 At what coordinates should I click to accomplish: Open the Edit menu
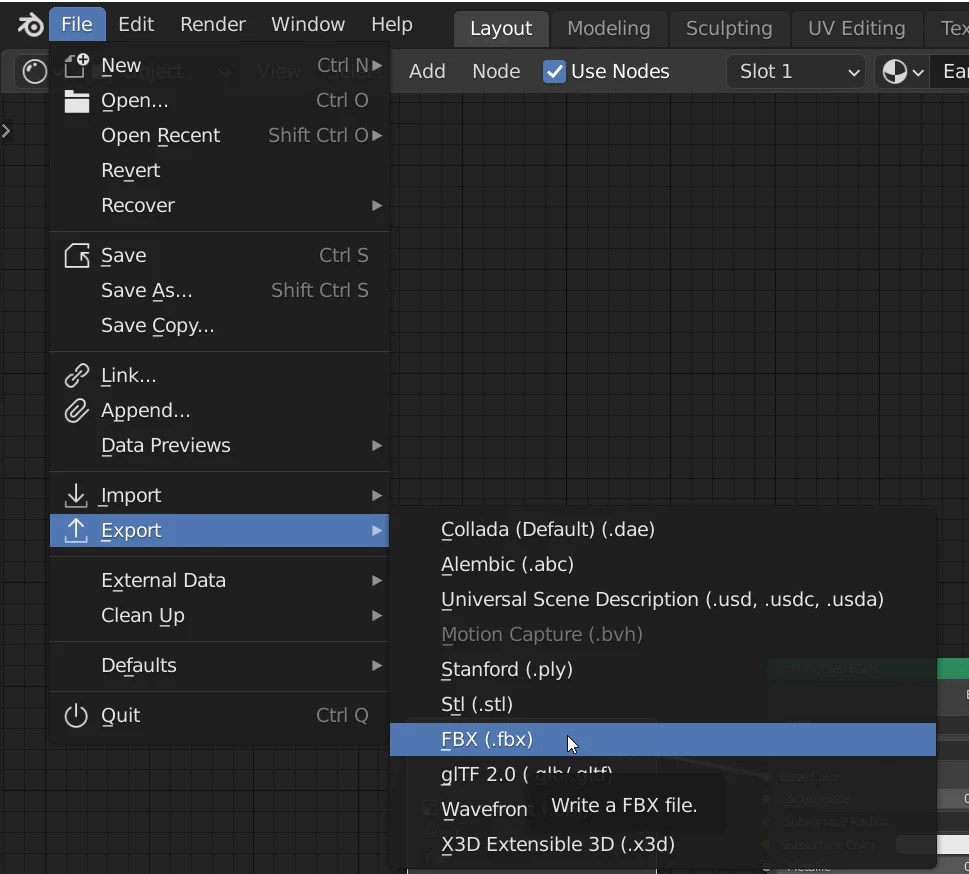pos(136,24)
